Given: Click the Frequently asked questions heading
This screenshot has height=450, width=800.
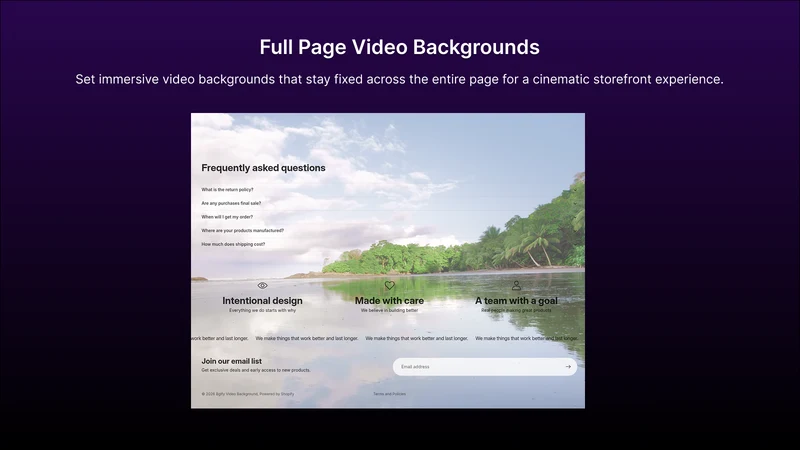Looking at the screenshot, I should [x=263, y=168].
